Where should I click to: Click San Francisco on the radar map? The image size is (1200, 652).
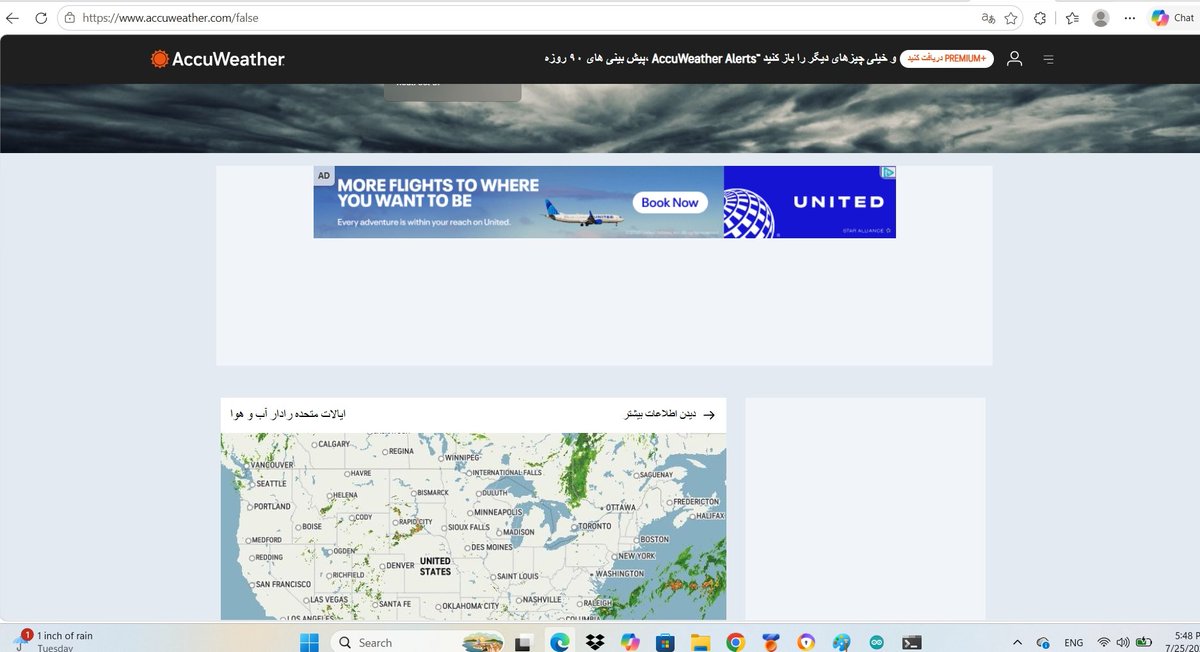[278, 584]
